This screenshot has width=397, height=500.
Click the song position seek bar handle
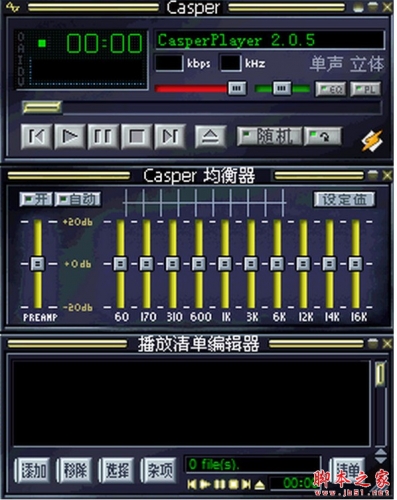pos(42,107)
